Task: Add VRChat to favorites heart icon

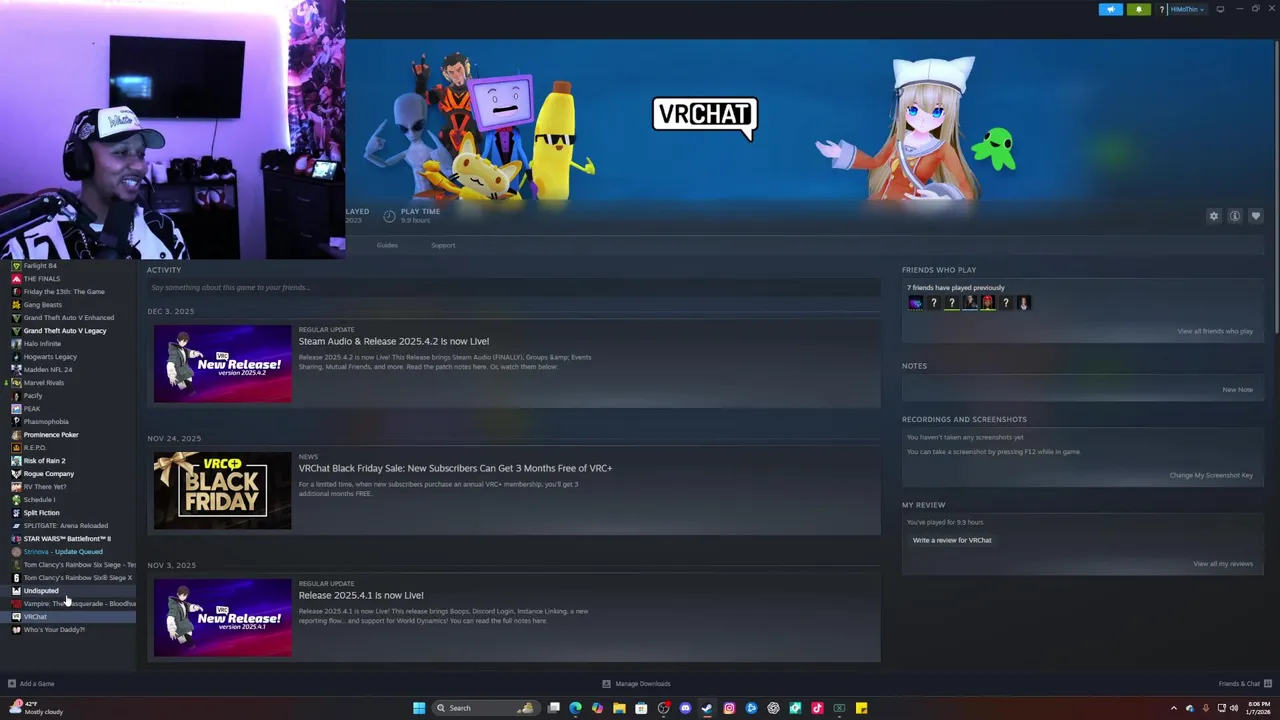Action: point(1256,216)
